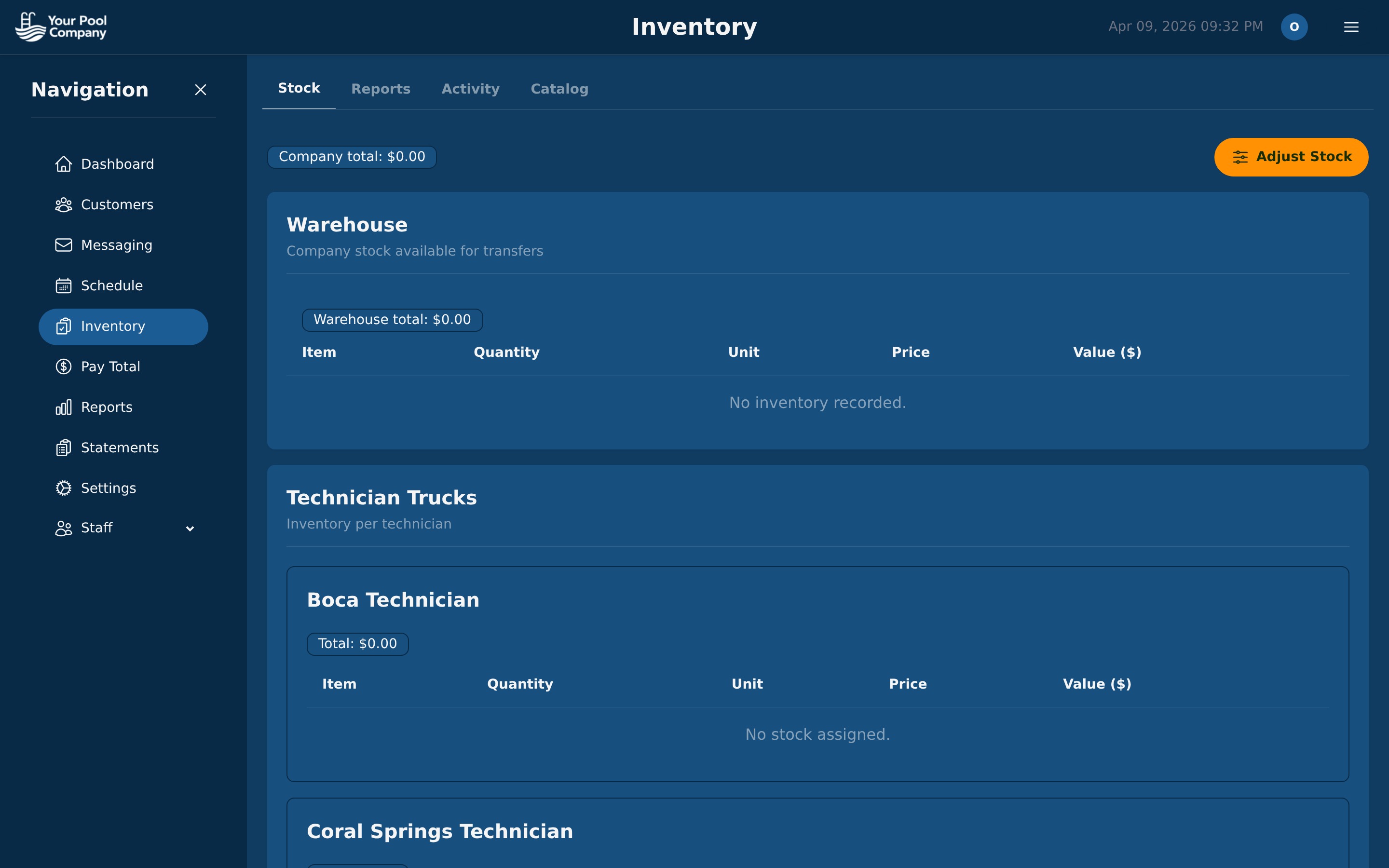Viewport: 1389px width, 868px height.
Task: Click the Schedule calendar icon
Action: (x=63, y=285)
